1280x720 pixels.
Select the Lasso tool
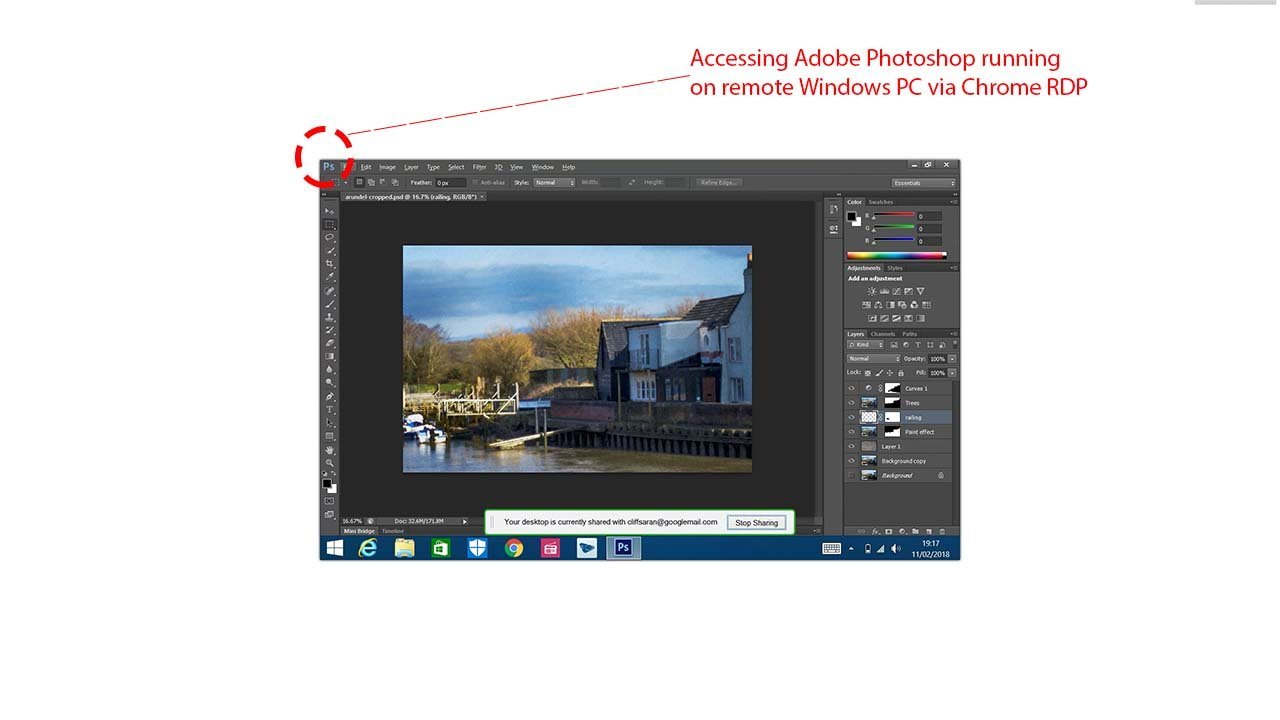tap(329, 238)
